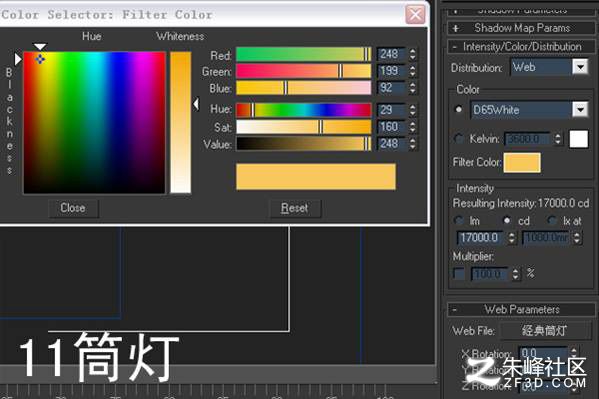Close the Color Selector dialog with X

[415, 15]
